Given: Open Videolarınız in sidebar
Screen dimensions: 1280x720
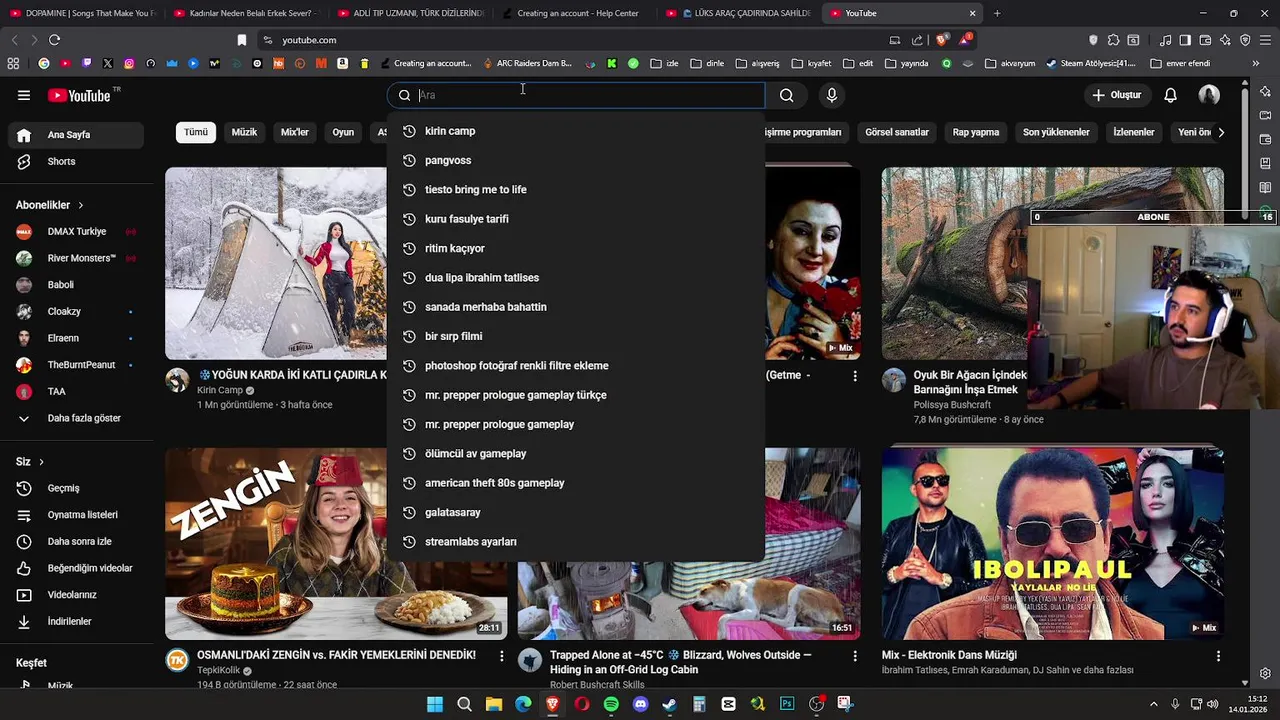Looking at the screenshot, I should point(76,595).
